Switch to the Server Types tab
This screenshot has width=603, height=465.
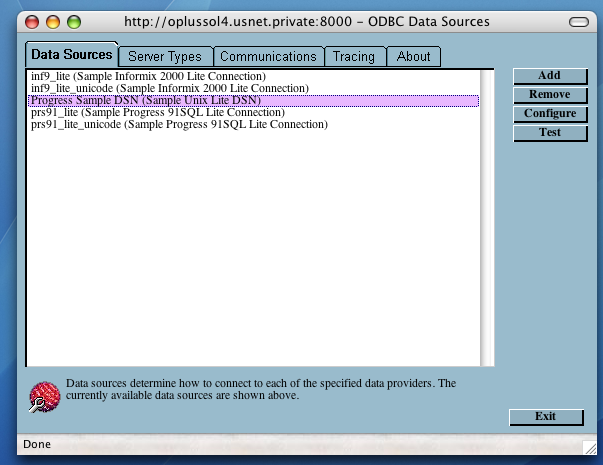click(x=165, y=57)
